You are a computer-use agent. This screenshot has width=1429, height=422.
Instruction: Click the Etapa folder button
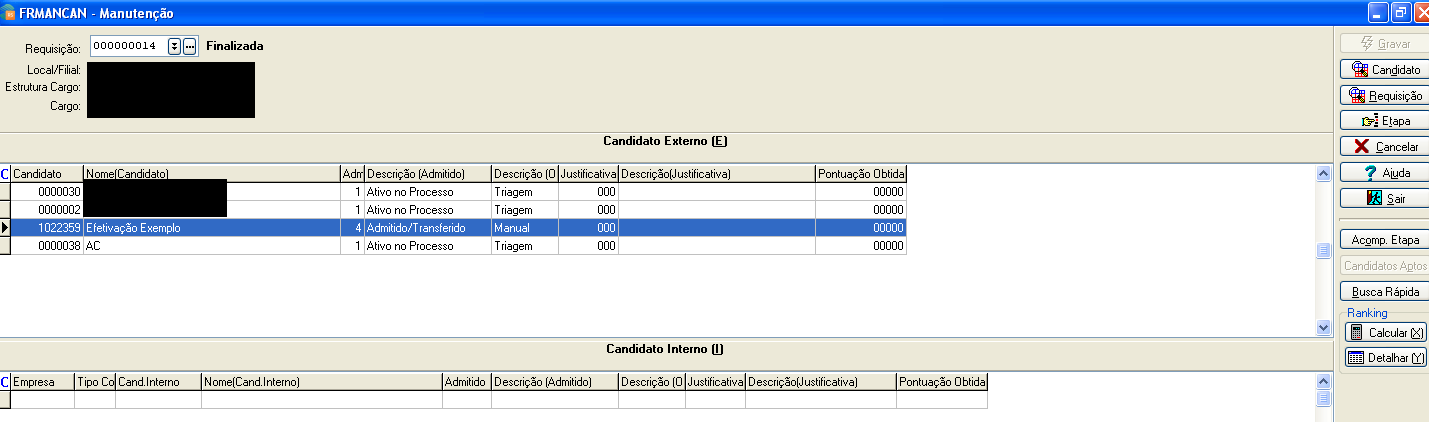click(x=1385, y=121)
